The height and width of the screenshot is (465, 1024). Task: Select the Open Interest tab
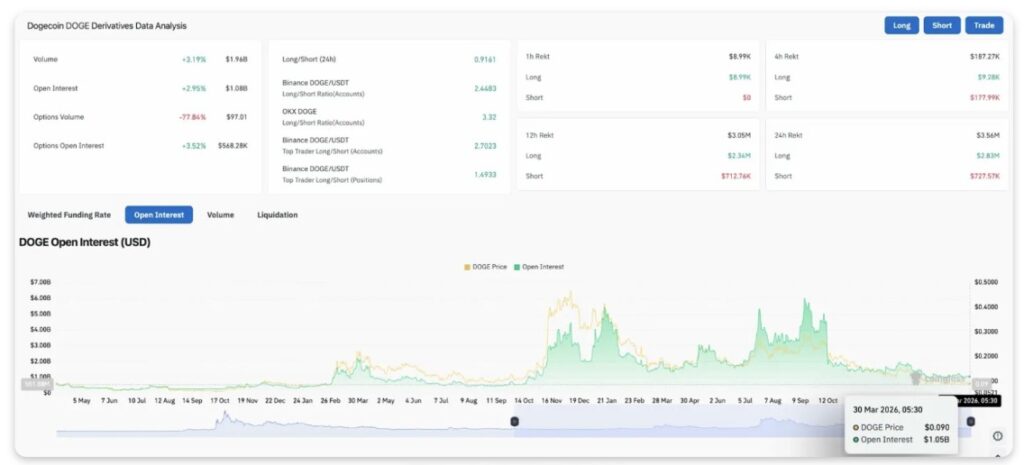click(x=158, y=215)
